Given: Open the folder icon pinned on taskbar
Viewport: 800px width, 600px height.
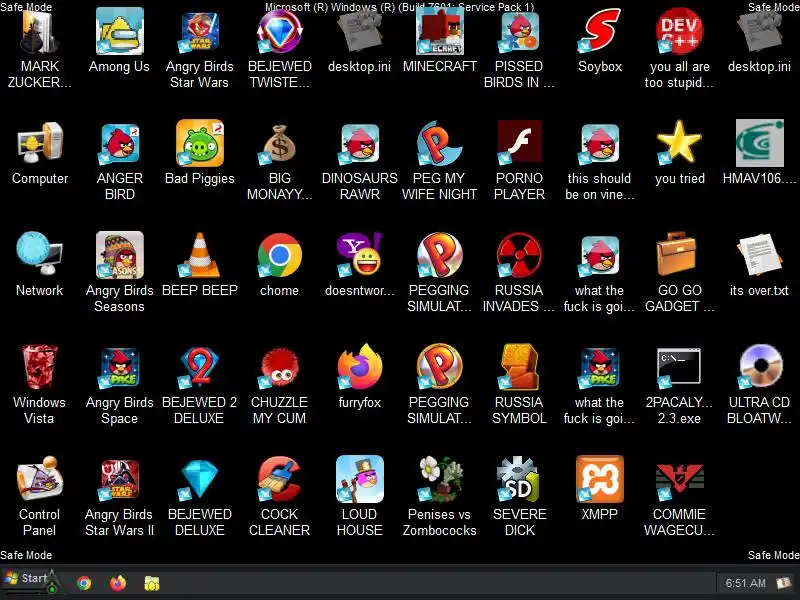Looking at the screenshot, I should tap(152, 583).
